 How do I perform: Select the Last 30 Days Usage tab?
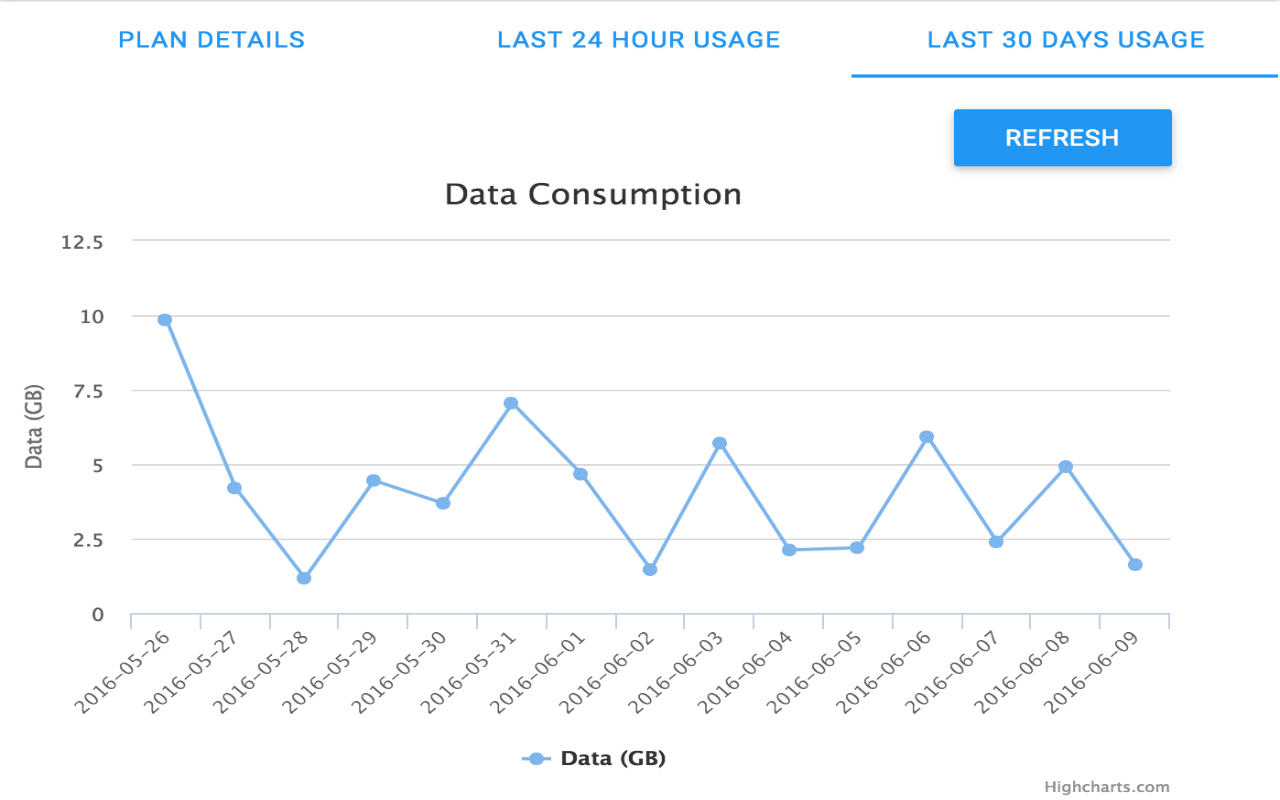(1066, 40)
